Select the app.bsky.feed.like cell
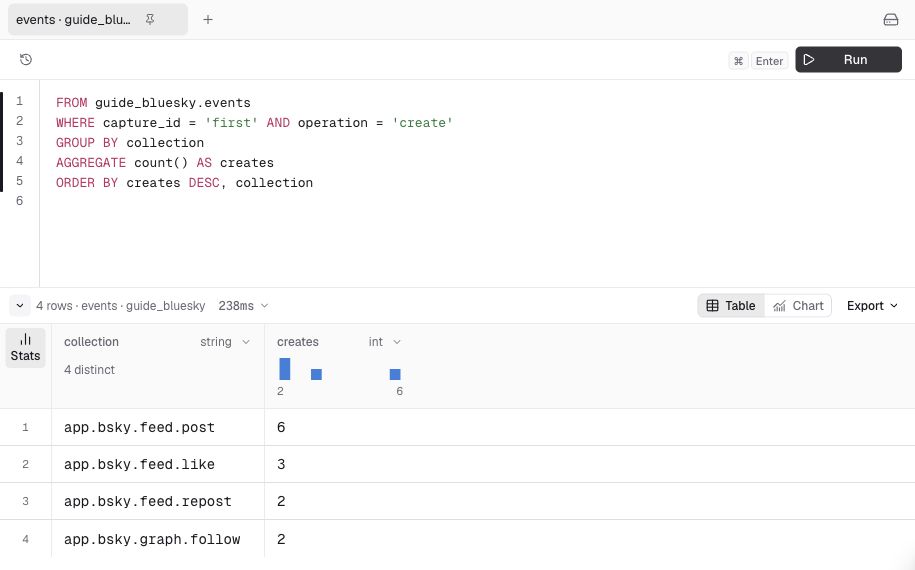The width and height of the screenshot is (915, 570). (158, 464)
